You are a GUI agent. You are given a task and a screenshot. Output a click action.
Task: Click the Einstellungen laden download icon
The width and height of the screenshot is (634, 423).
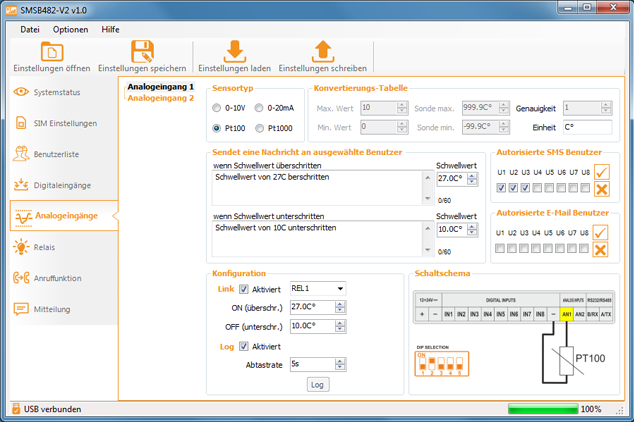point(234,51)
